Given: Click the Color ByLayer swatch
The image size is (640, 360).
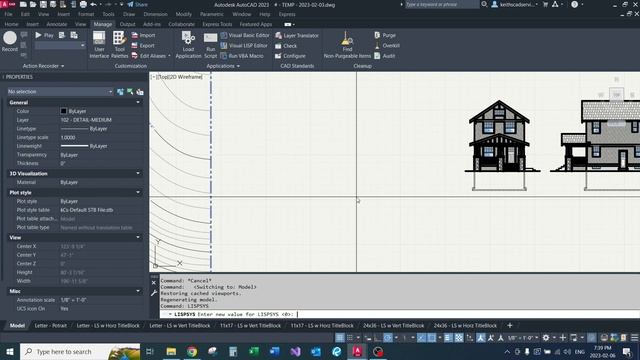Looking at the screenshot, I should [63, 111].
